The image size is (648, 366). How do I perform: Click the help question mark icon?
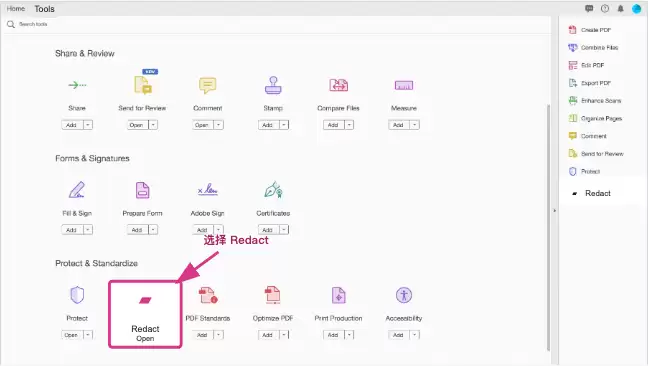tap(605, 9)
